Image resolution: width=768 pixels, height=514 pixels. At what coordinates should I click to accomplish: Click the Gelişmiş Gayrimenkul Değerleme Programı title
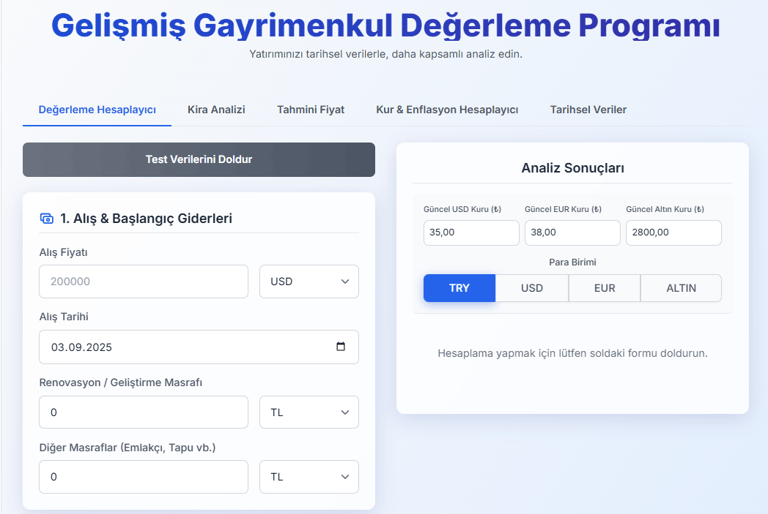[x=385, y=25]
